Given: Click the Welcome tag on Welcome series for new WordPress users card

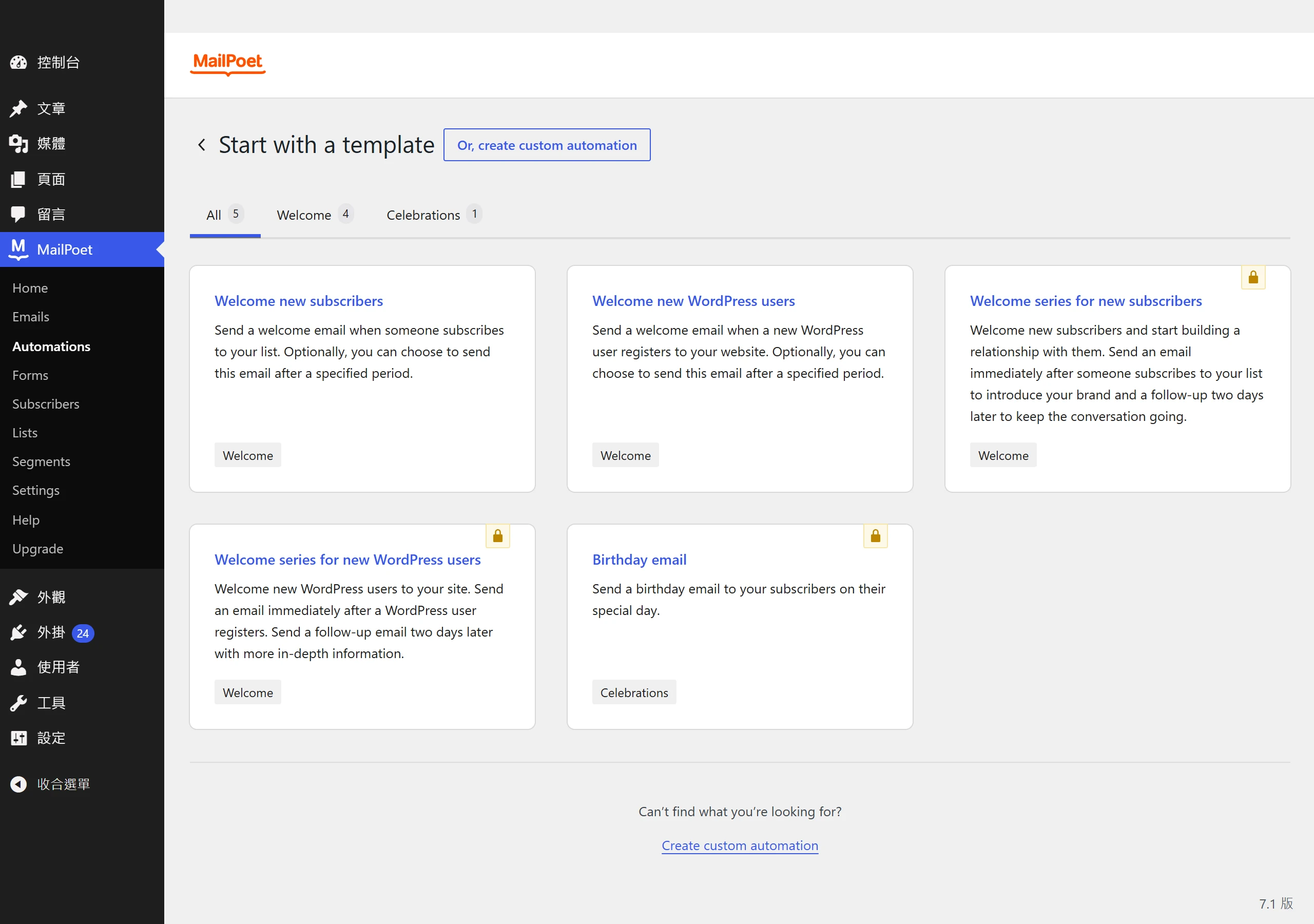Looking at the screenshot, I should 248,692.
